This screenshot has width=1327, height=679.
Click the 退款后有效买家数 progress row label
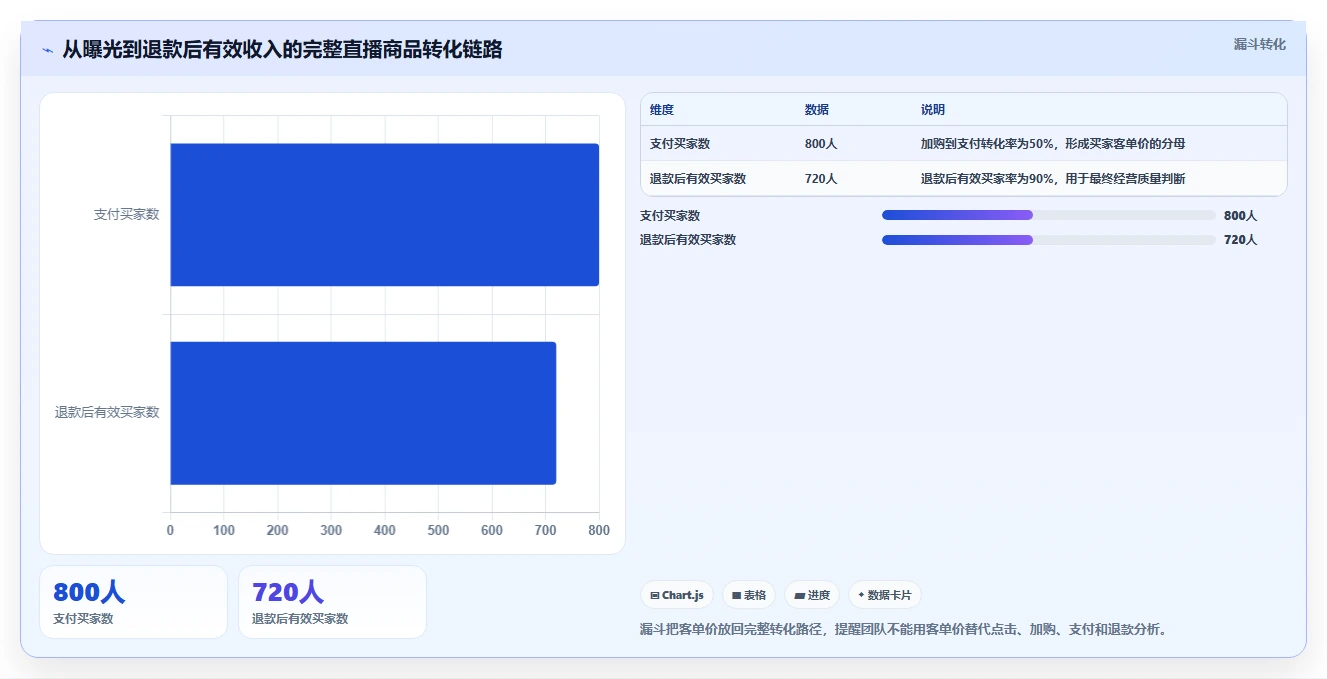point(688,240)
